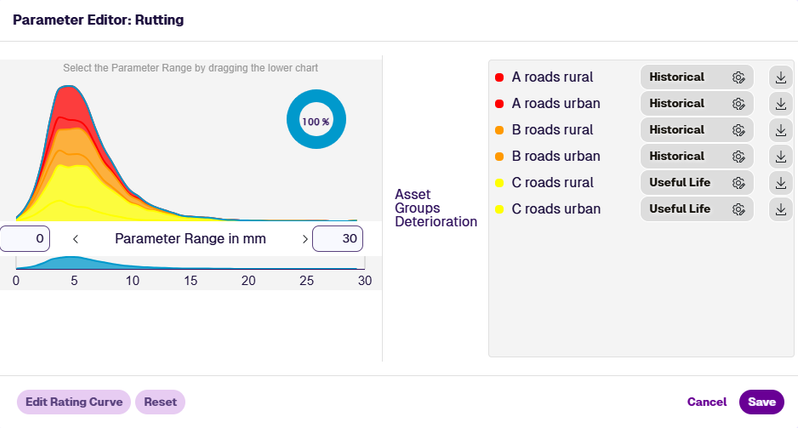Click the Parameter Editor: Rutting title
This screenshot has width=798, height=428.
pyautogui.click(x=98, y=20)
